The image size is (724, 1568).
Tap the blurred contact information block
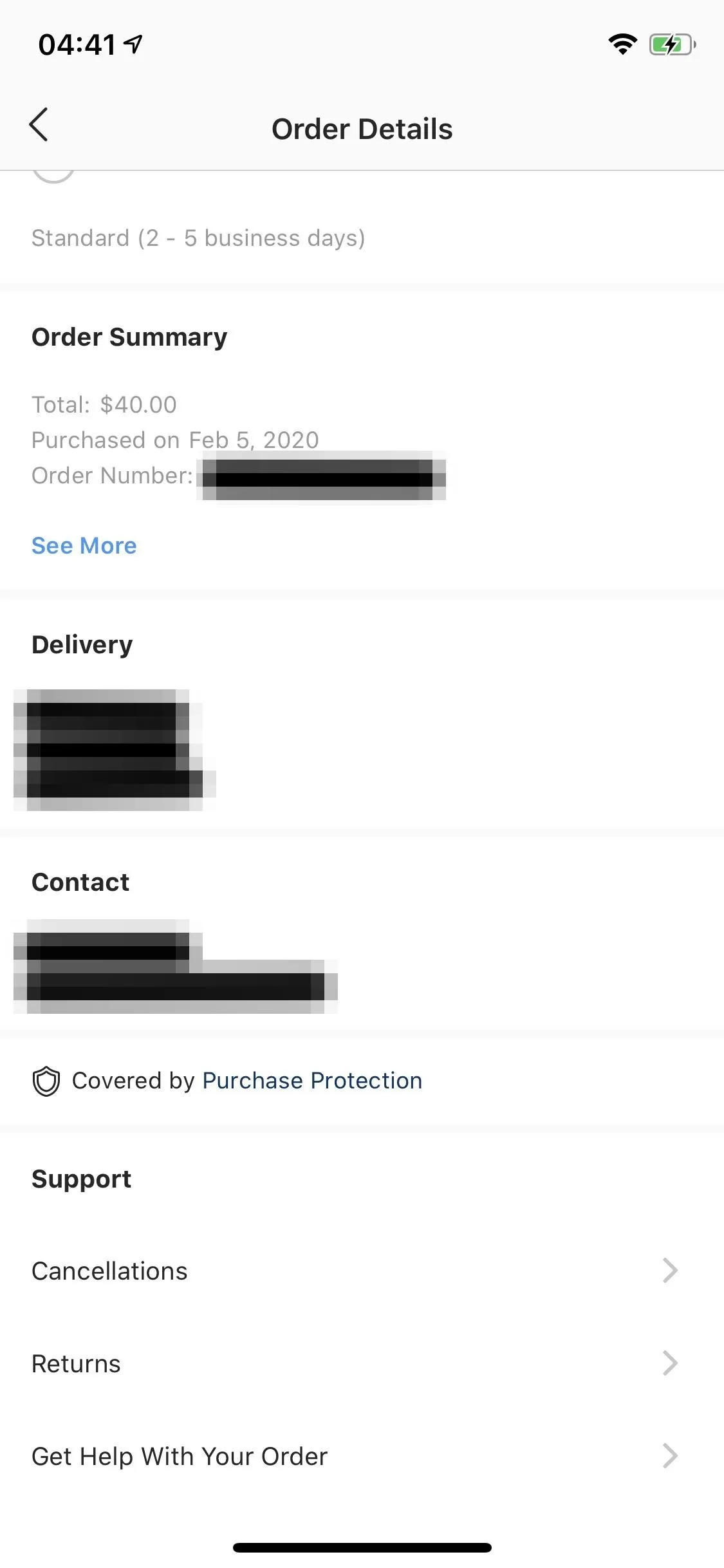(175, 967)
